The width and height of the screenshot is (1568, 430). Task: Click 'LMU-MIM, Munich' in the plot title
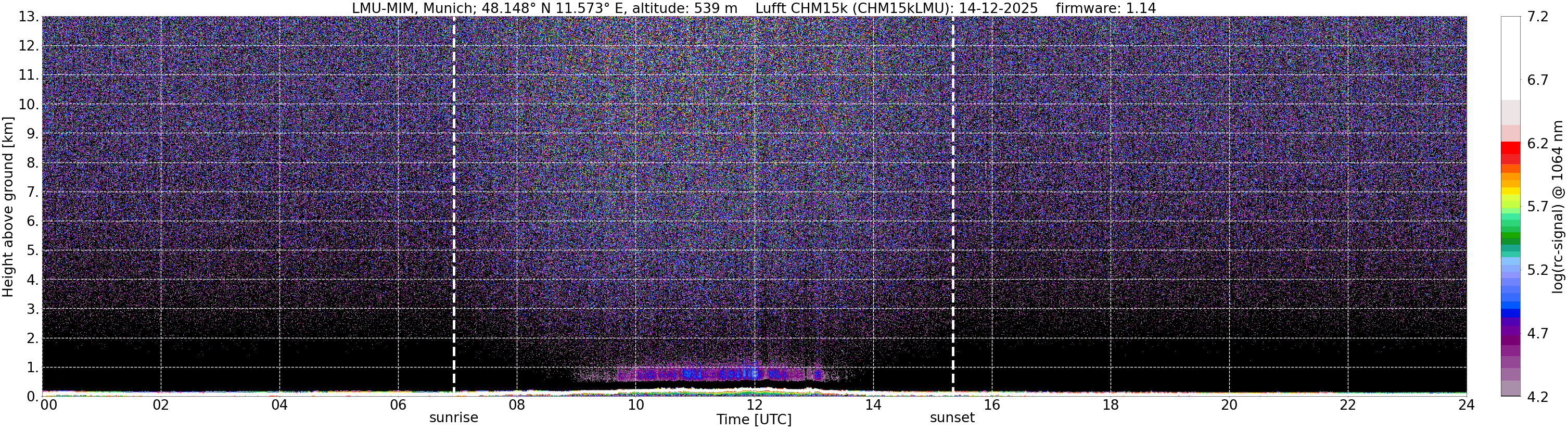tap(412, 8)
